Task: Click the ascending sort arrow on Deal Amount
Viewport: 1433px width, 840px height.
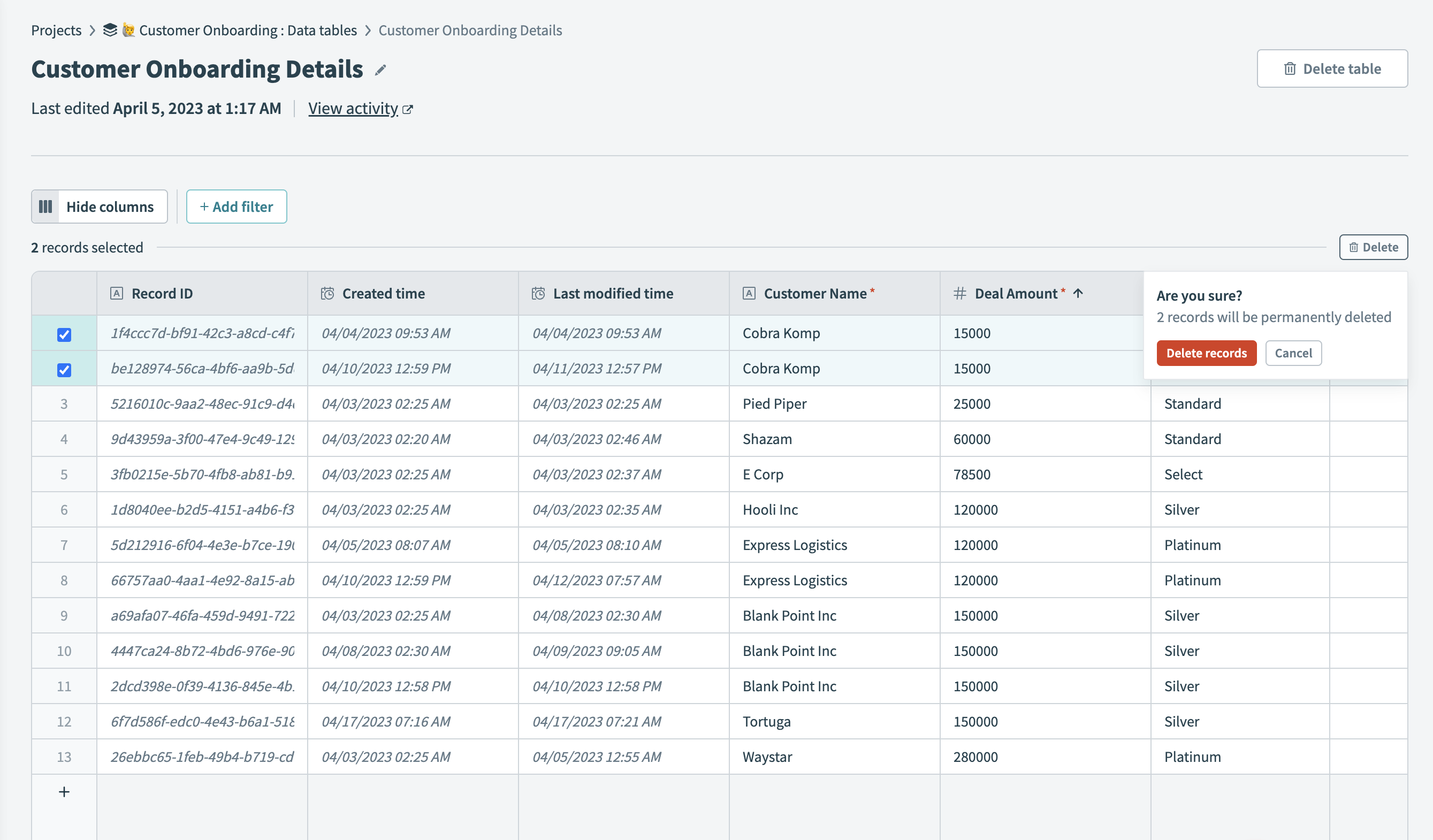Action: point(1078,293)
